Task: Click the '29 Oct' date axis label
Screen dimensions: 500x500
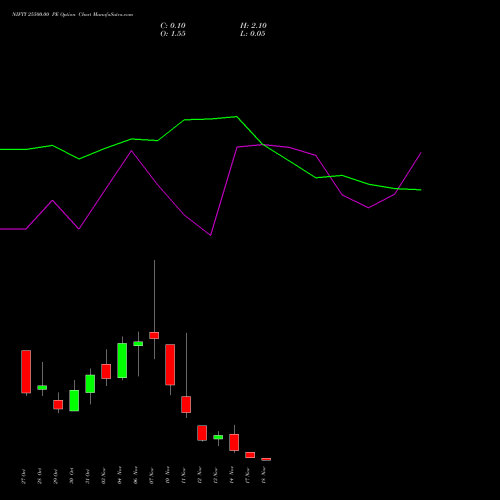Action: 55,476
